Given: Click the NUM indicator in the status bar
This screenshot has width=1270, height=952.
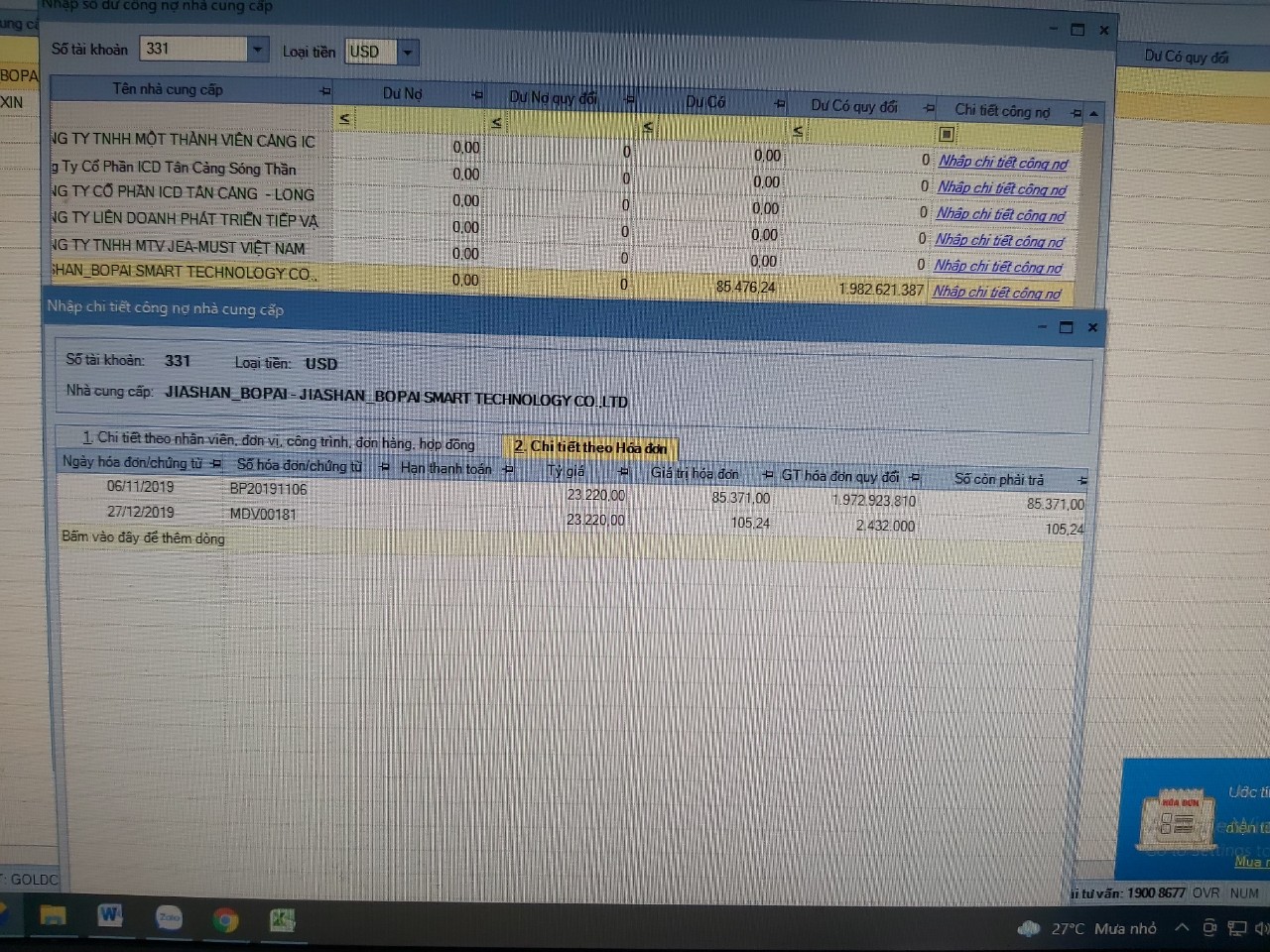Looking at the screenshot, I should click(1244, 892).
